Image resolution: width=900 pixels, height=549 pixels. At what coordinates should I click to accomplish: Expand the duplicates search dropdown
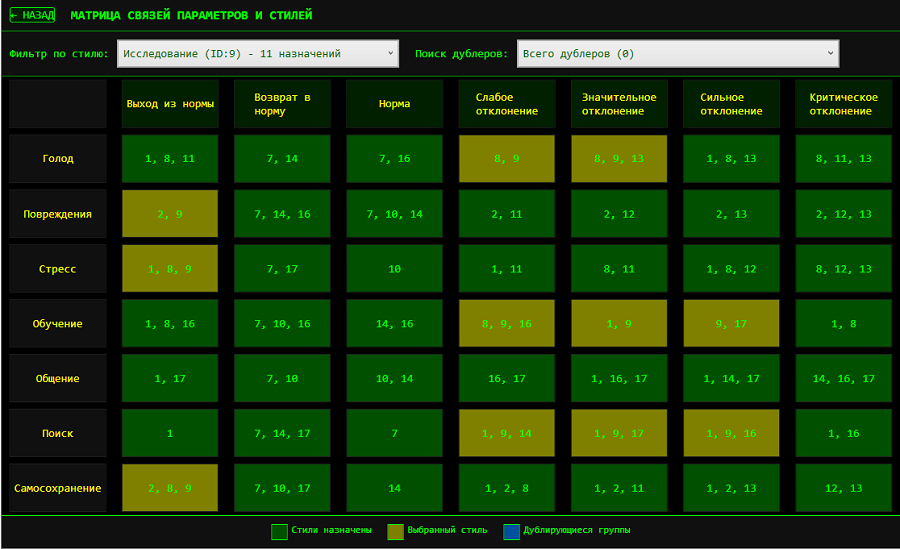[x=677, y=53]
